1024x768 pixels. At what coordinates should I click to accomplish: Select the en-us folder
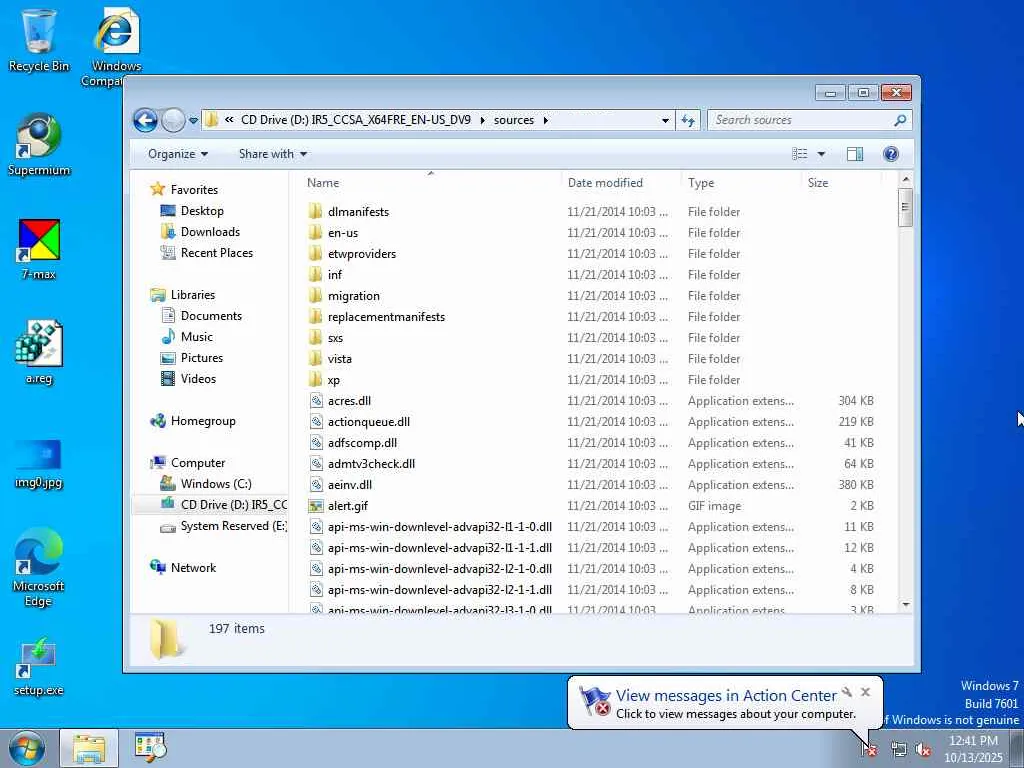(x=342, y=233)
